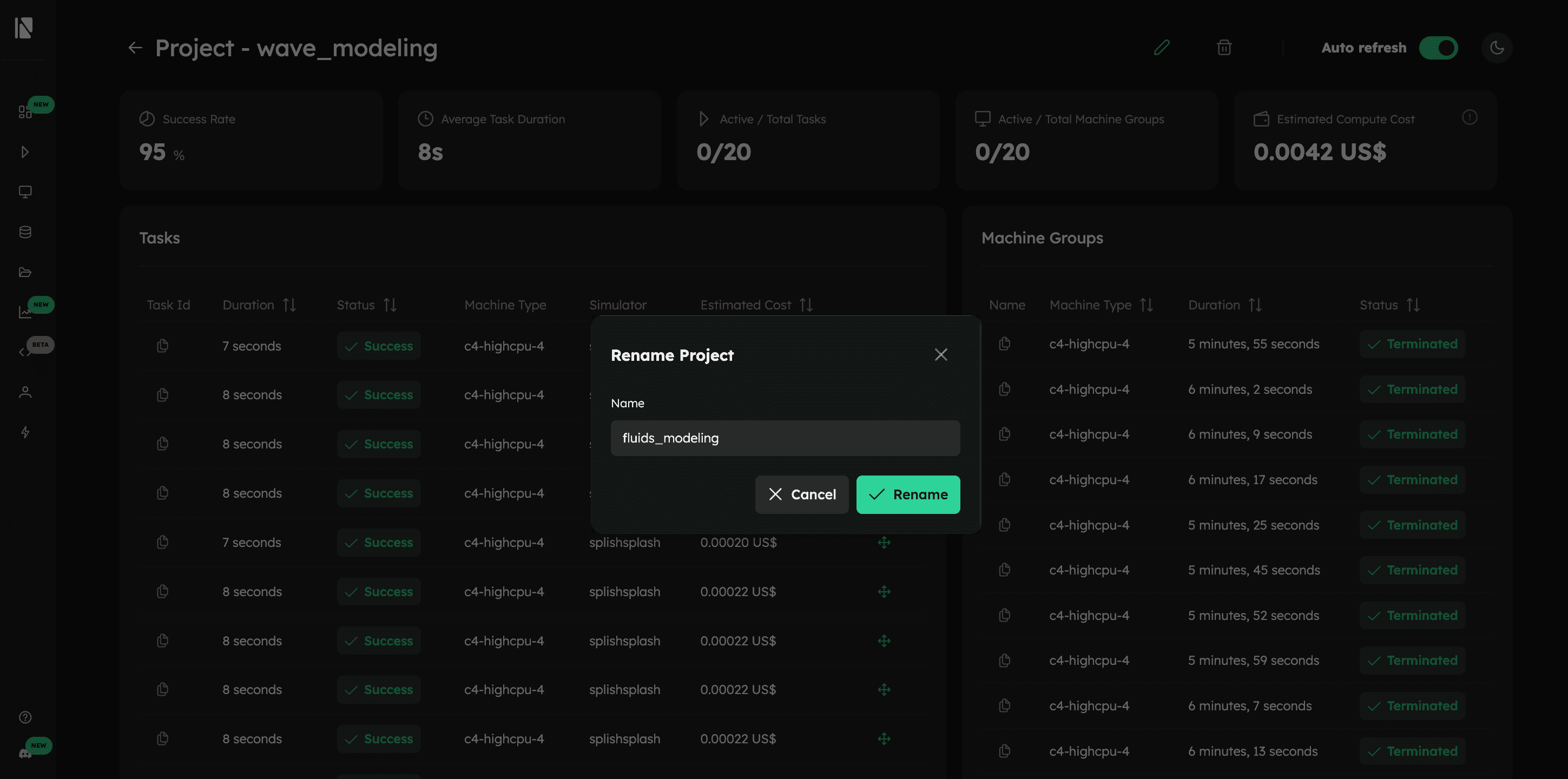The image size is (1568, 779).
Task: Confirm with the Rename button
Action: [x=907, y=494]
